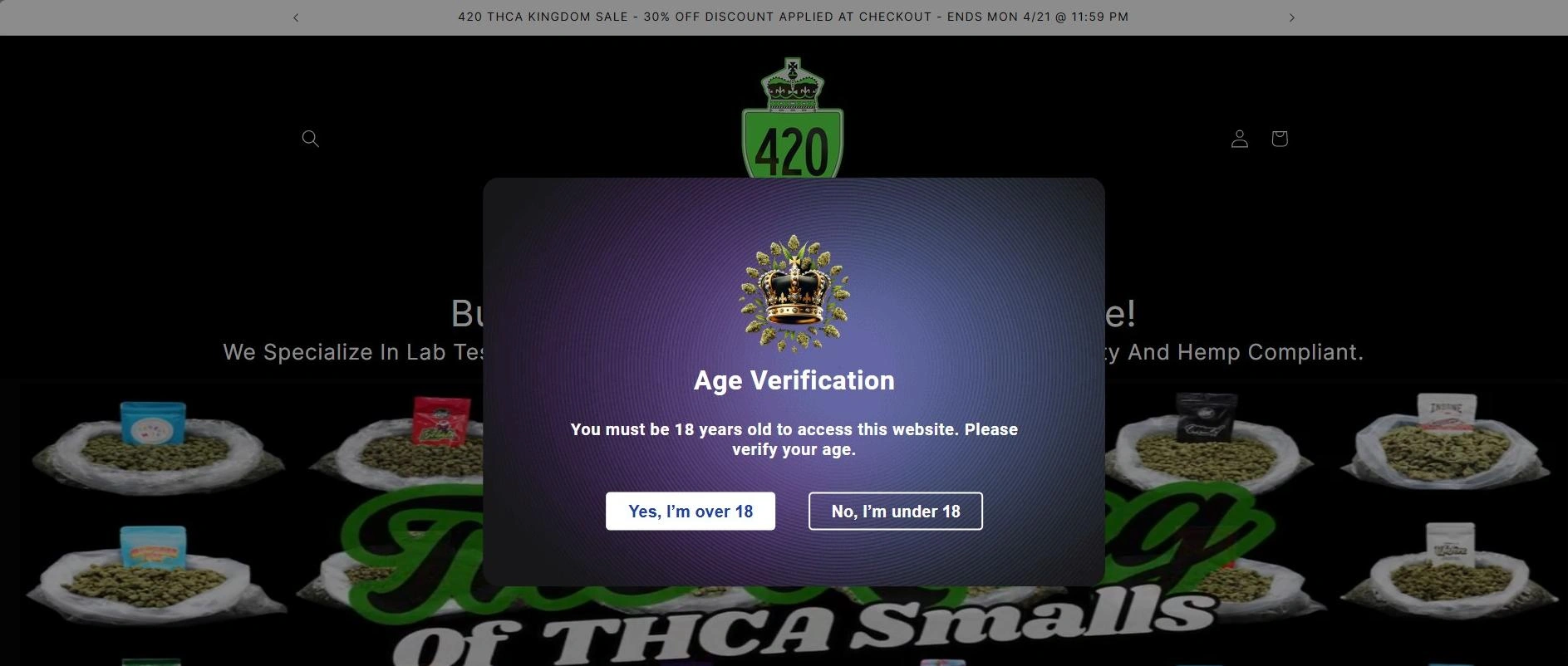
Task: Open the shopping cart icon
Action: point(1279,139)
